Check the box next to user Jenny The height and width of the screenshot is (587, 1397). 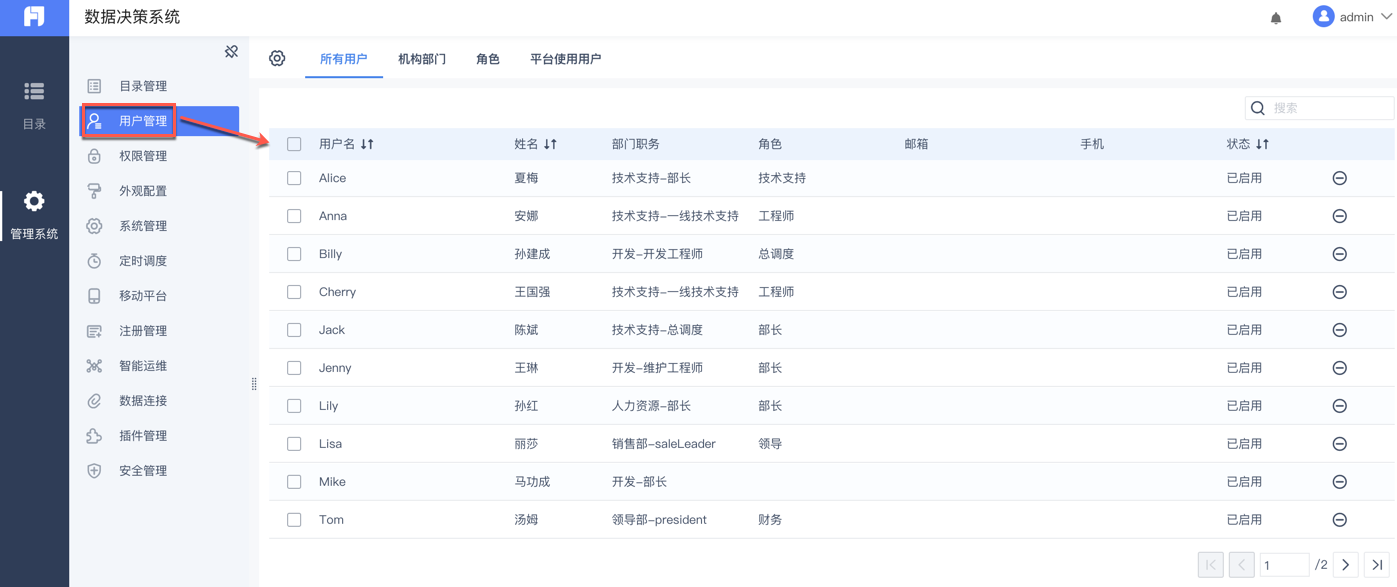pyautogui.click(x=294, y=368)
